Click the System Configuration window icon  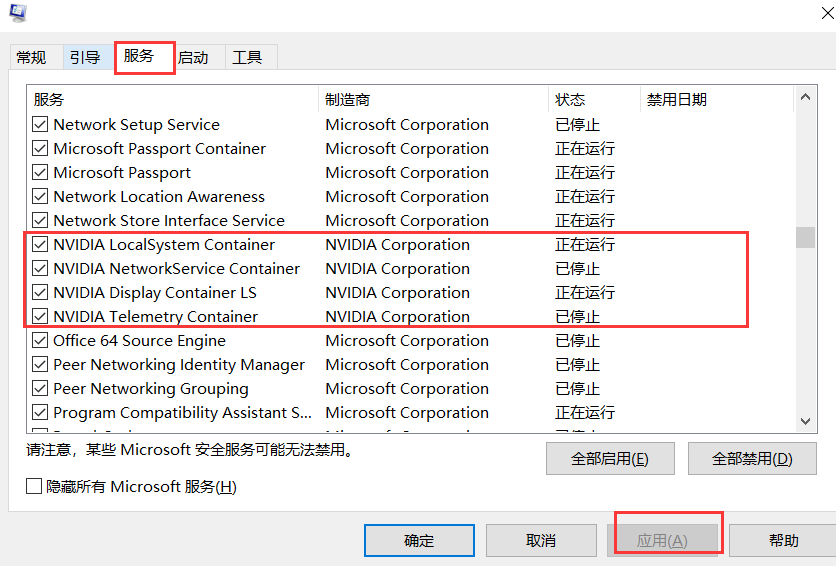(17, 12)
